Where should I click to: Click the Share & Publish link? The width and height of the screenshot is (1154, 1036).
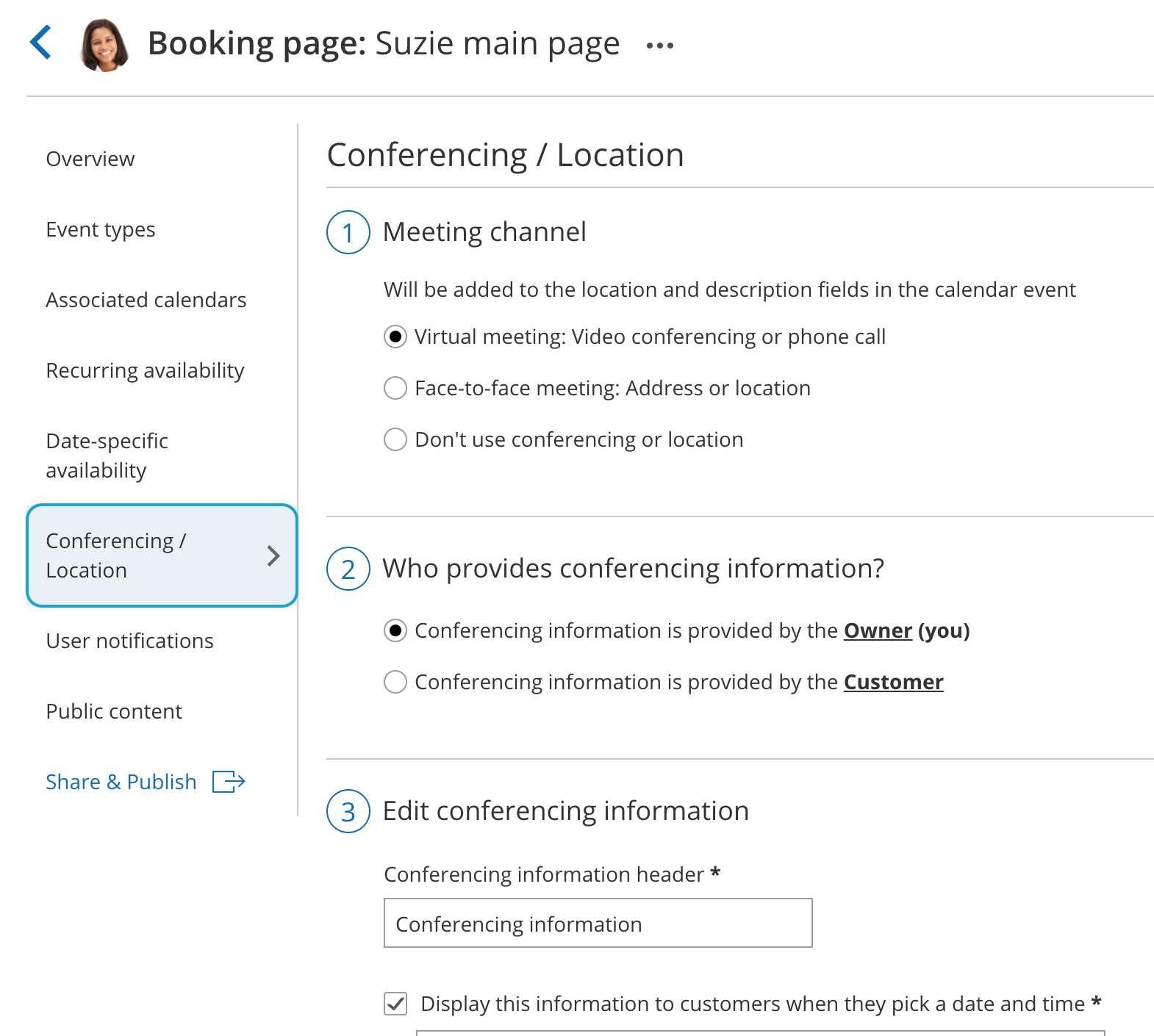click(x=121, y=782)
